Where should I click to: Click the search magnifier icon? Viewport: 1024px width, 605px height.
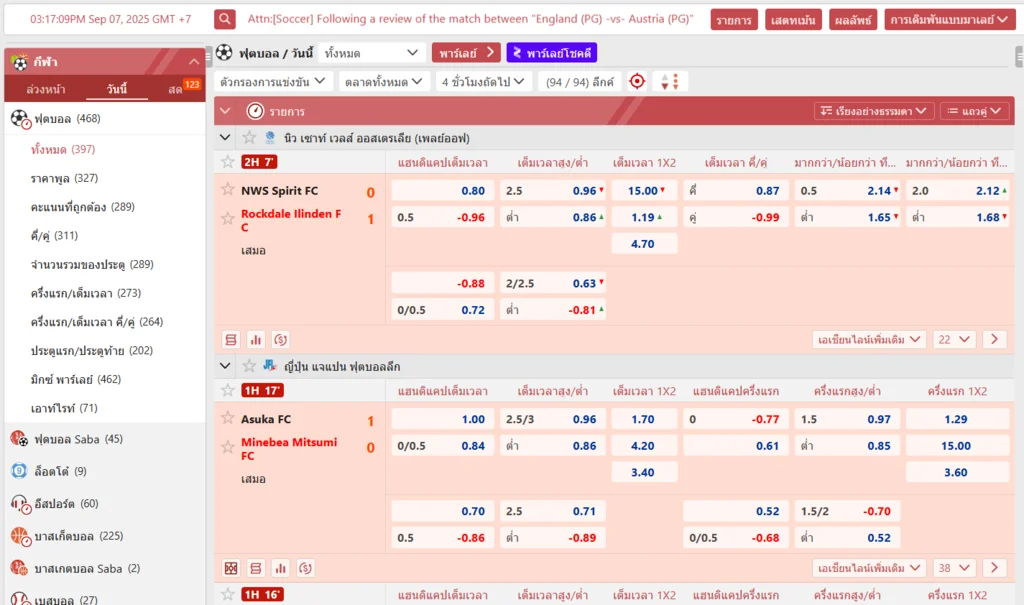click(225, 19)
